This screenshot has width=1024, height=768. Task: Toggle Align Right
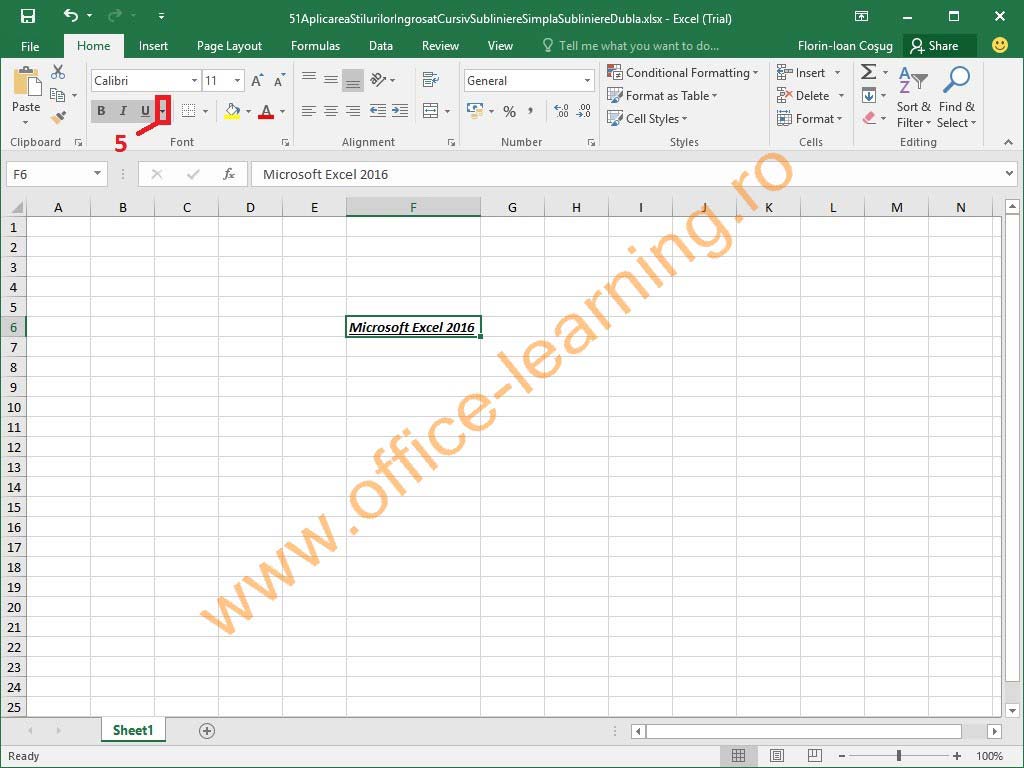coord(353,111)
